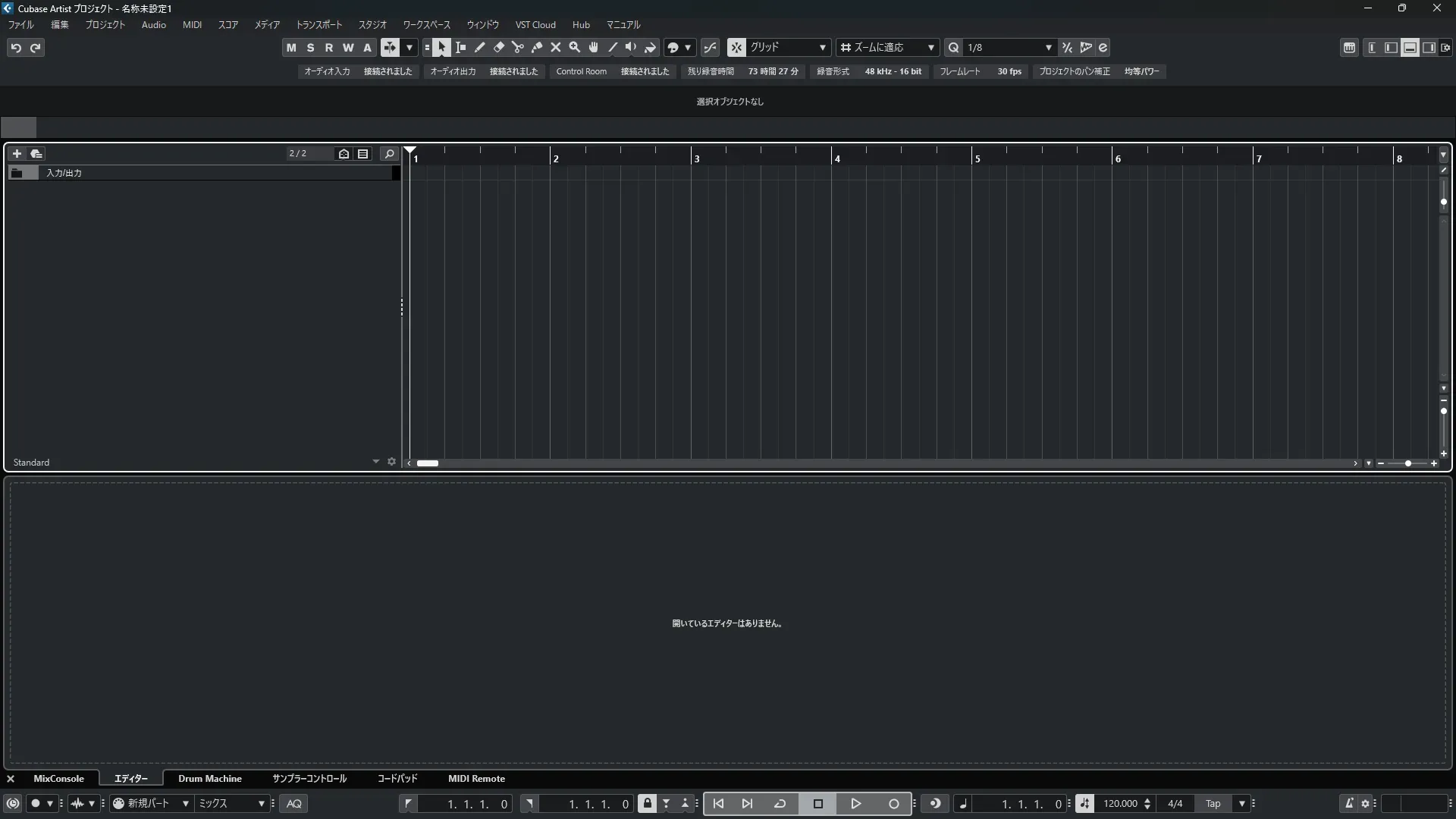Select the Eraser tool
The height and width of the screenshot is (819, 1456).
pyautogui.click(x=499, y=48)
